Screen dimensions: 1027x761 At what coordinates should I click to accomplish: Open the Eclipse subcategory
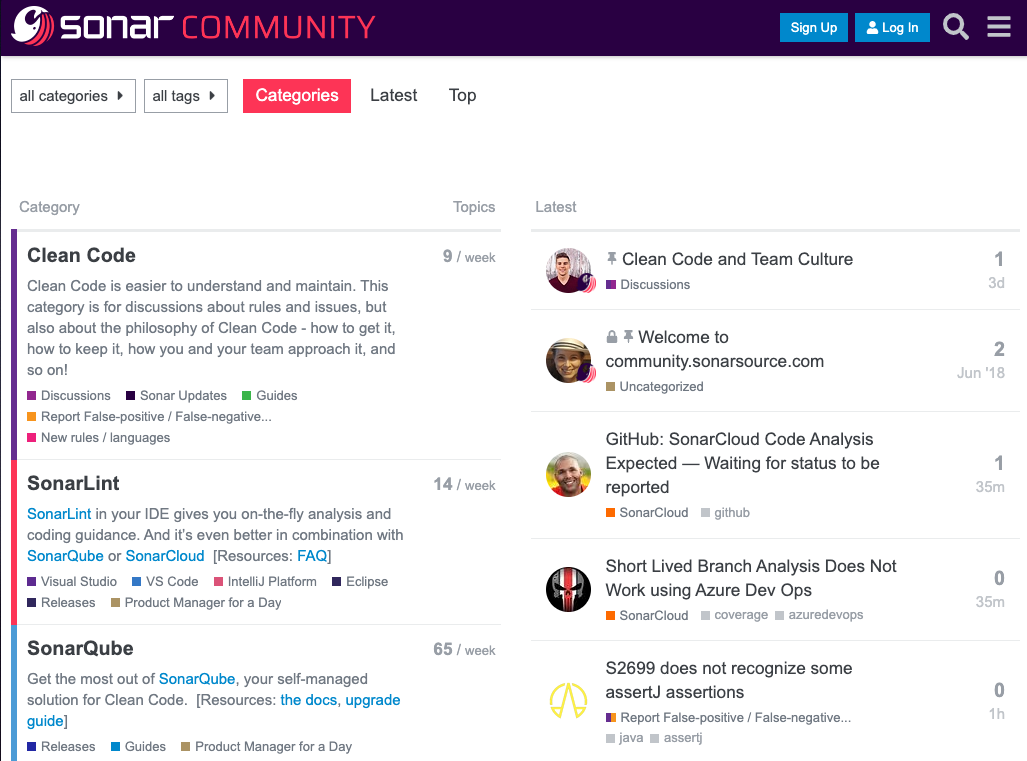pyautogui.click(x=360, y=582)
